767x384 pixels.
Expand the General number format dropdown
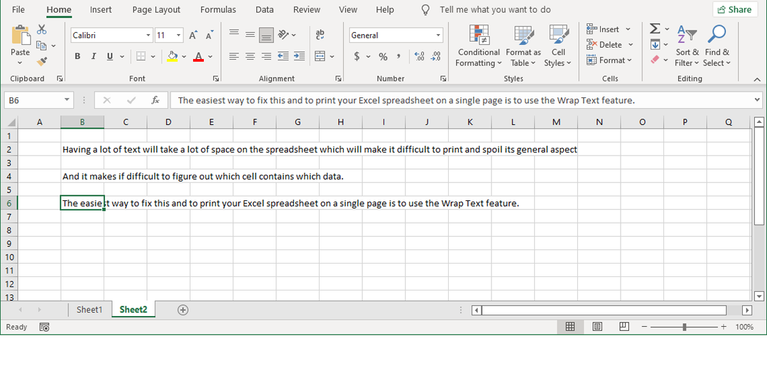(x=438, y=35)
